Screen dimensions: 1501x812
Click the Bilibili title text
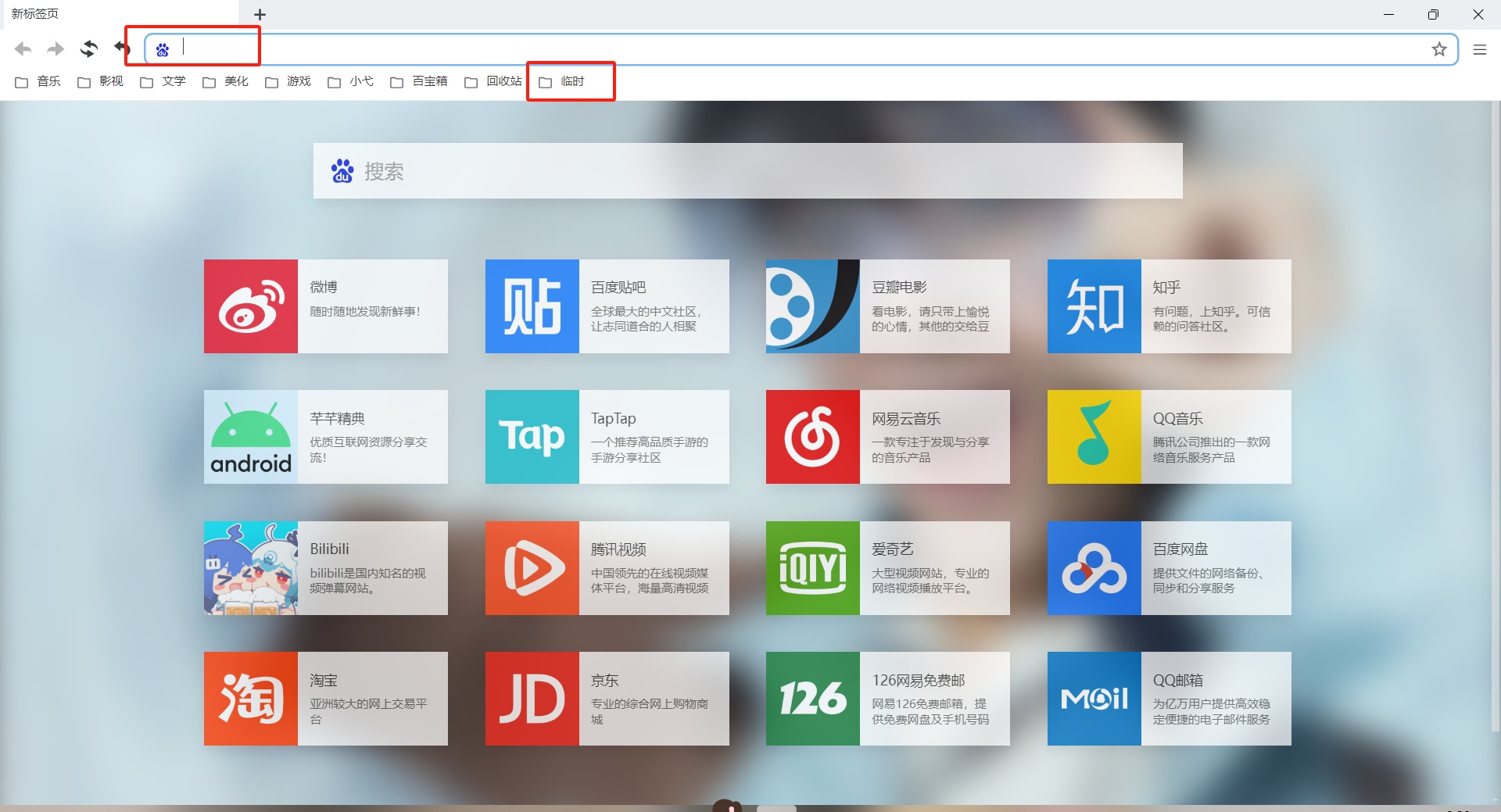(330, 549)
